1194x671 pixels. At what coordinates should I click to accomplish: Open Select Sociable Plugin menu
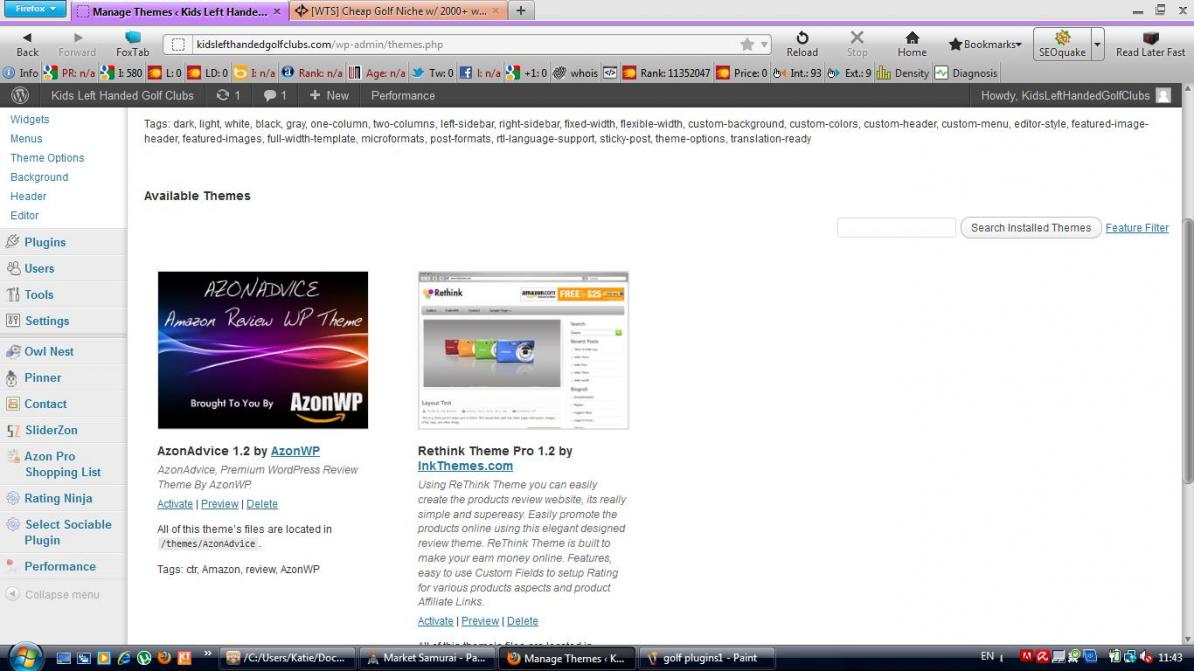tap(67, 532)
